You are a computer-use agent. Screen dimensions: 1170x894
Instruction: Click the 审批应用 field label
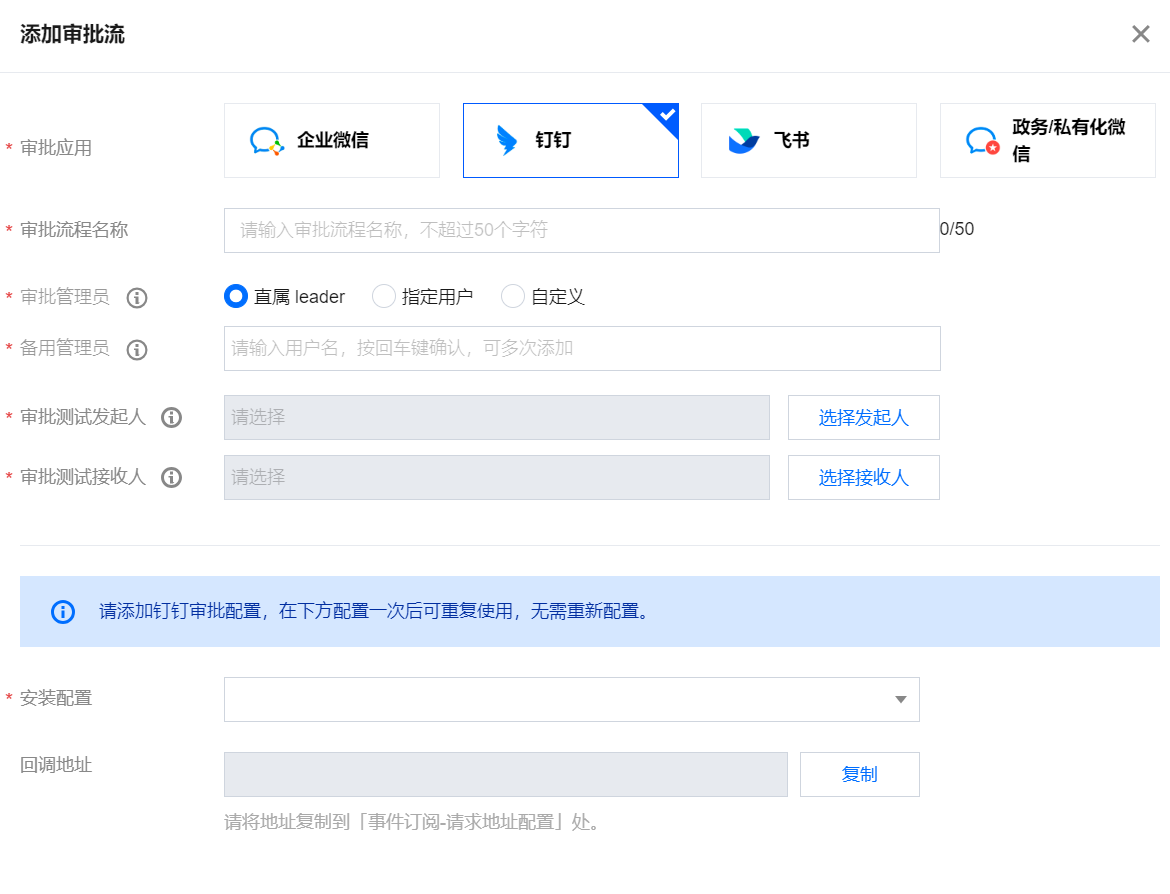(56, 148)
